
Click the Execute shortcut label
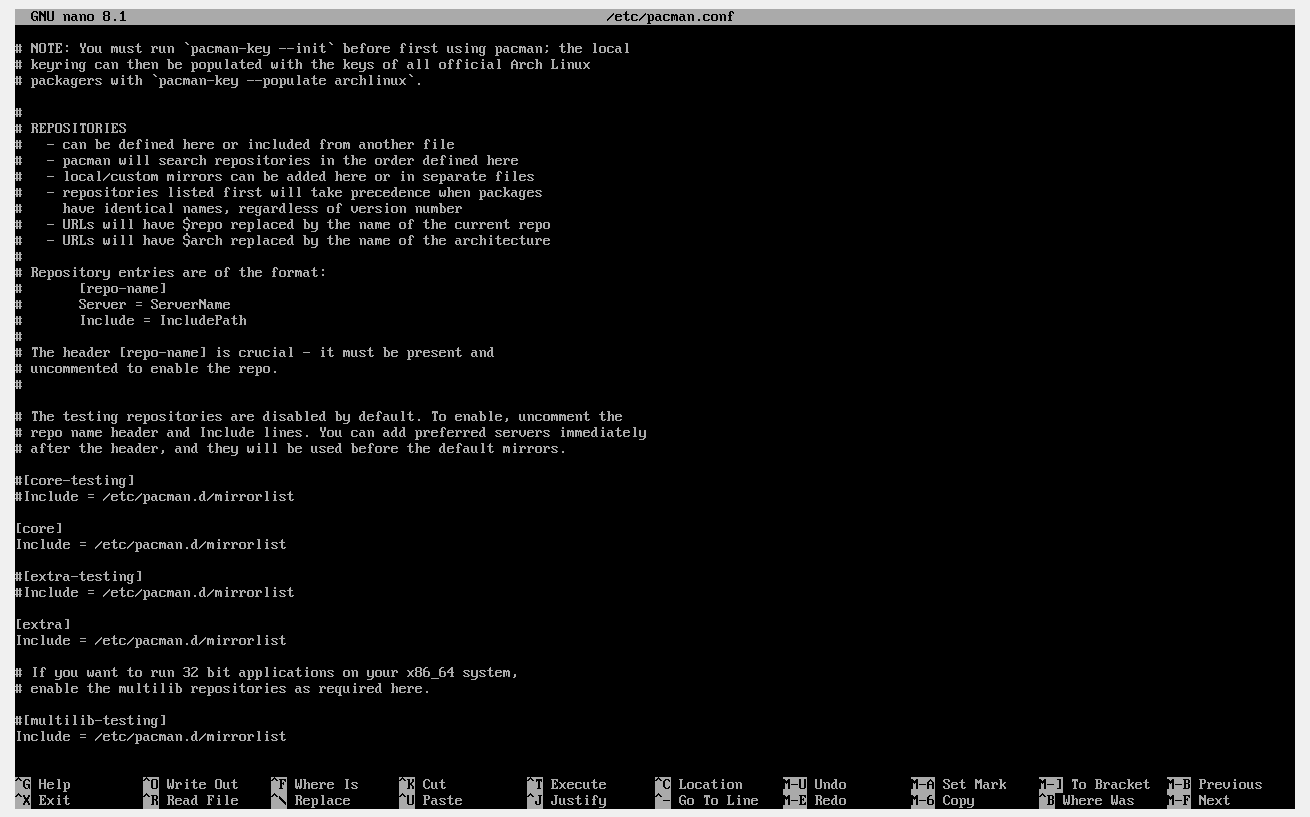pyautogui.click(x=577, y=784)
